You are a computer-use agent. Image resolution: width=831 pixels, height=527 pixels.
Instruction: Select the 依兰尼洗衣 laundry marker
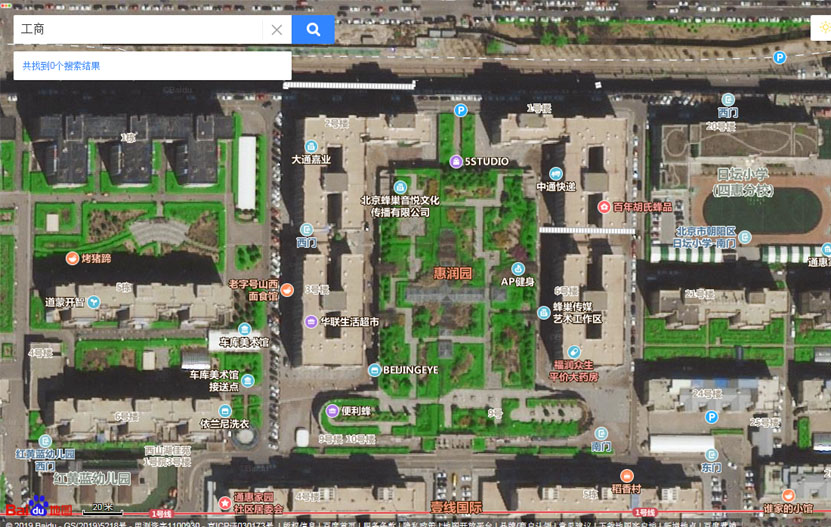coord(225,411)
